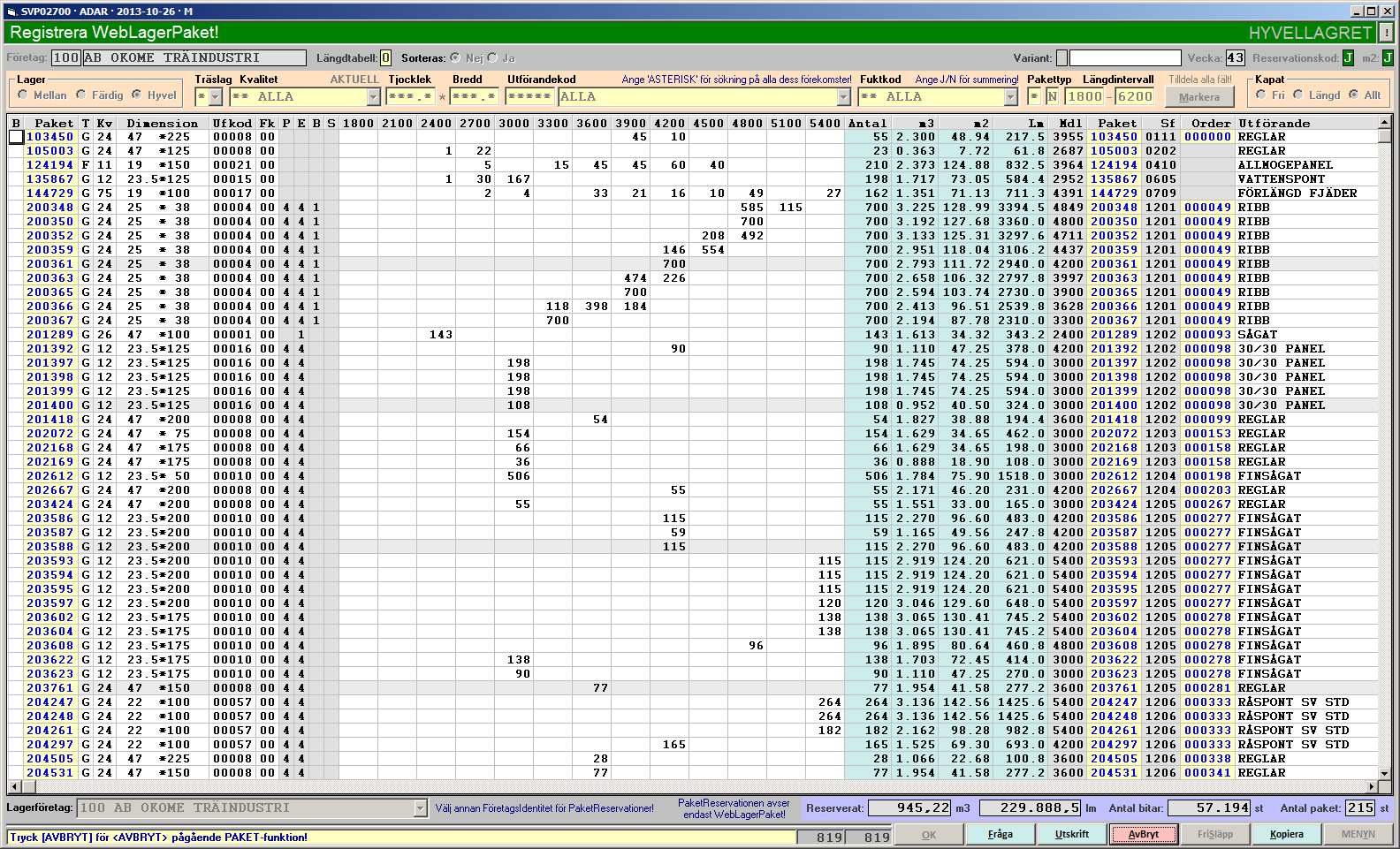The image size is (1400, 849).
Task: Open the Kvalitet ALLA dropdown
Action: point(373,96)
